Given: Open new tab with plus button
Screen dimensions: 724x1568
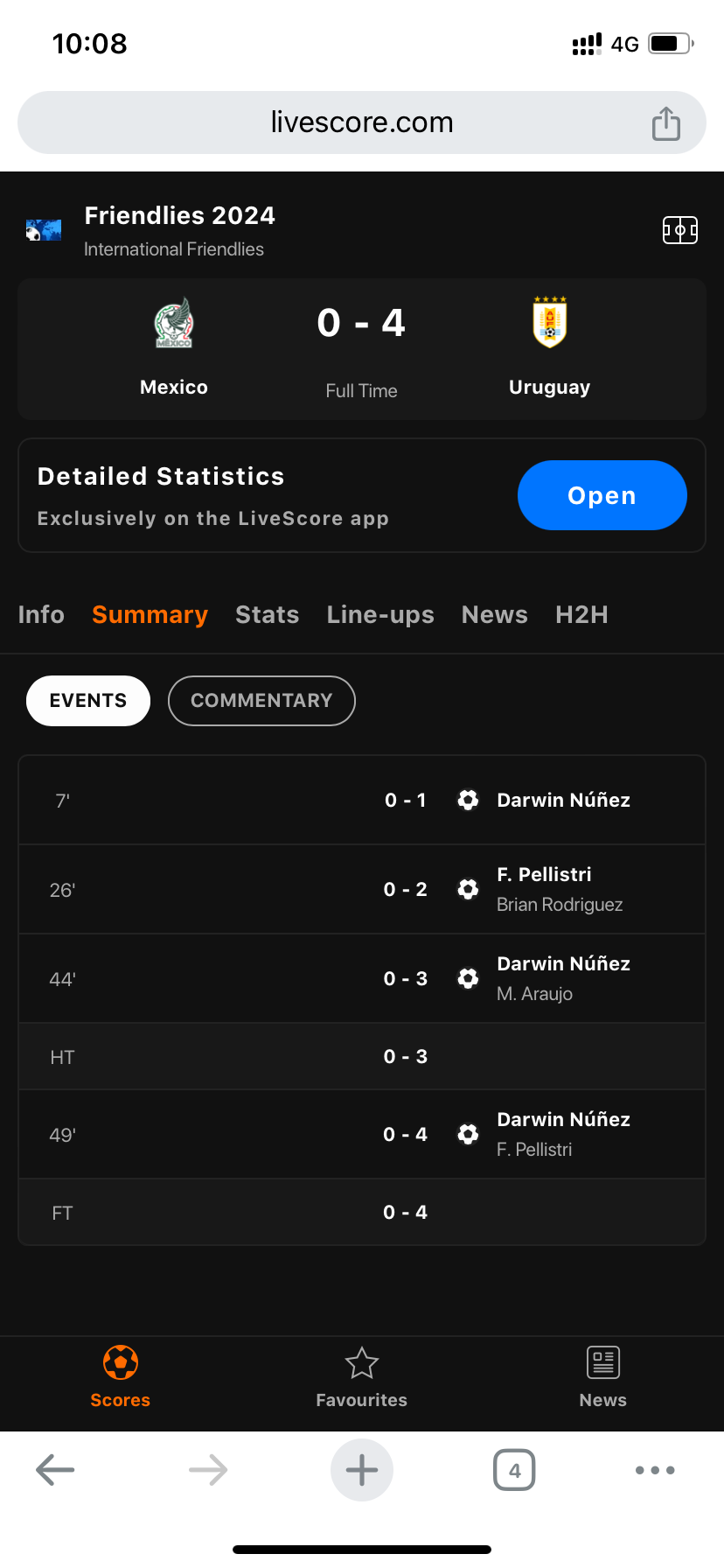Looking at the screenshot, I should click(x=361, y=1470).
